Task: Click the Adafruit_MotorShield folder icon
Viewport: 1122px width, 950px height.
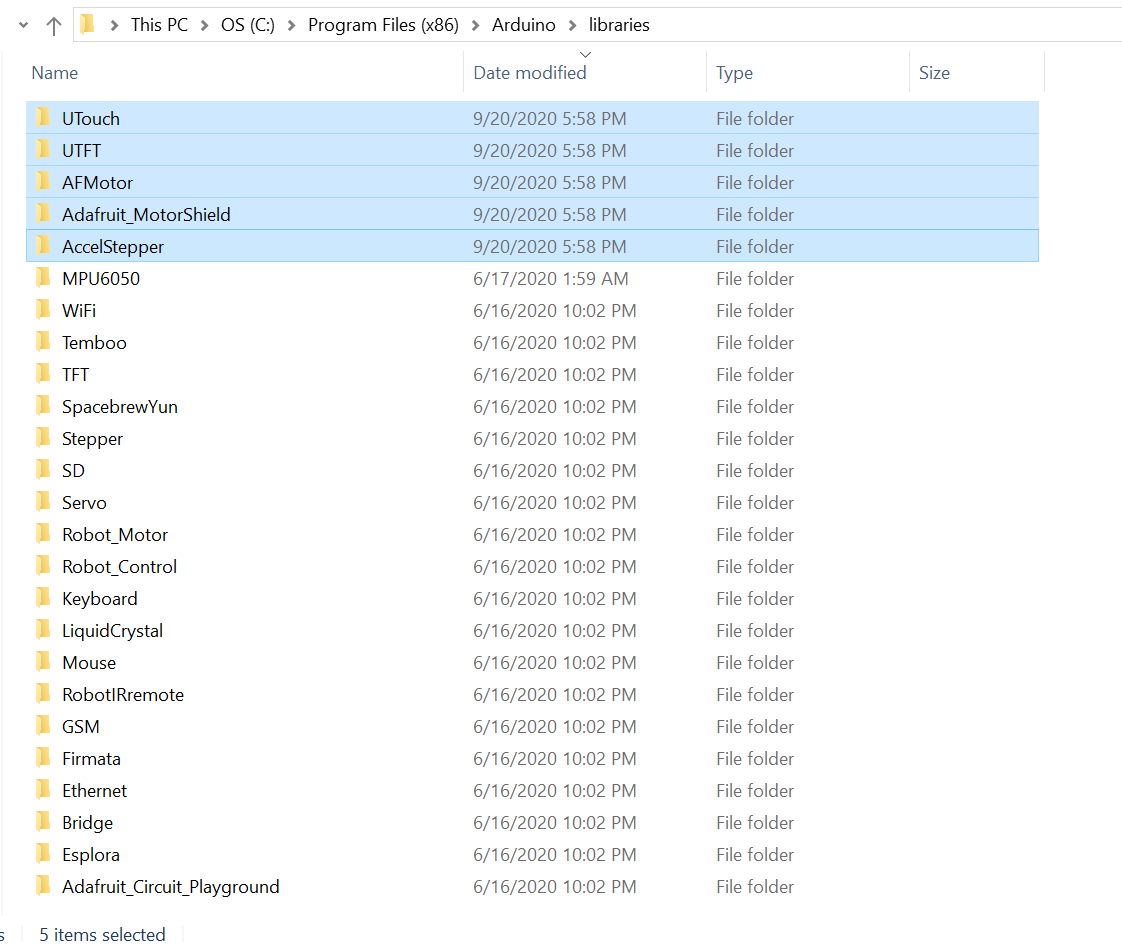Action: (x=44, y=213)
